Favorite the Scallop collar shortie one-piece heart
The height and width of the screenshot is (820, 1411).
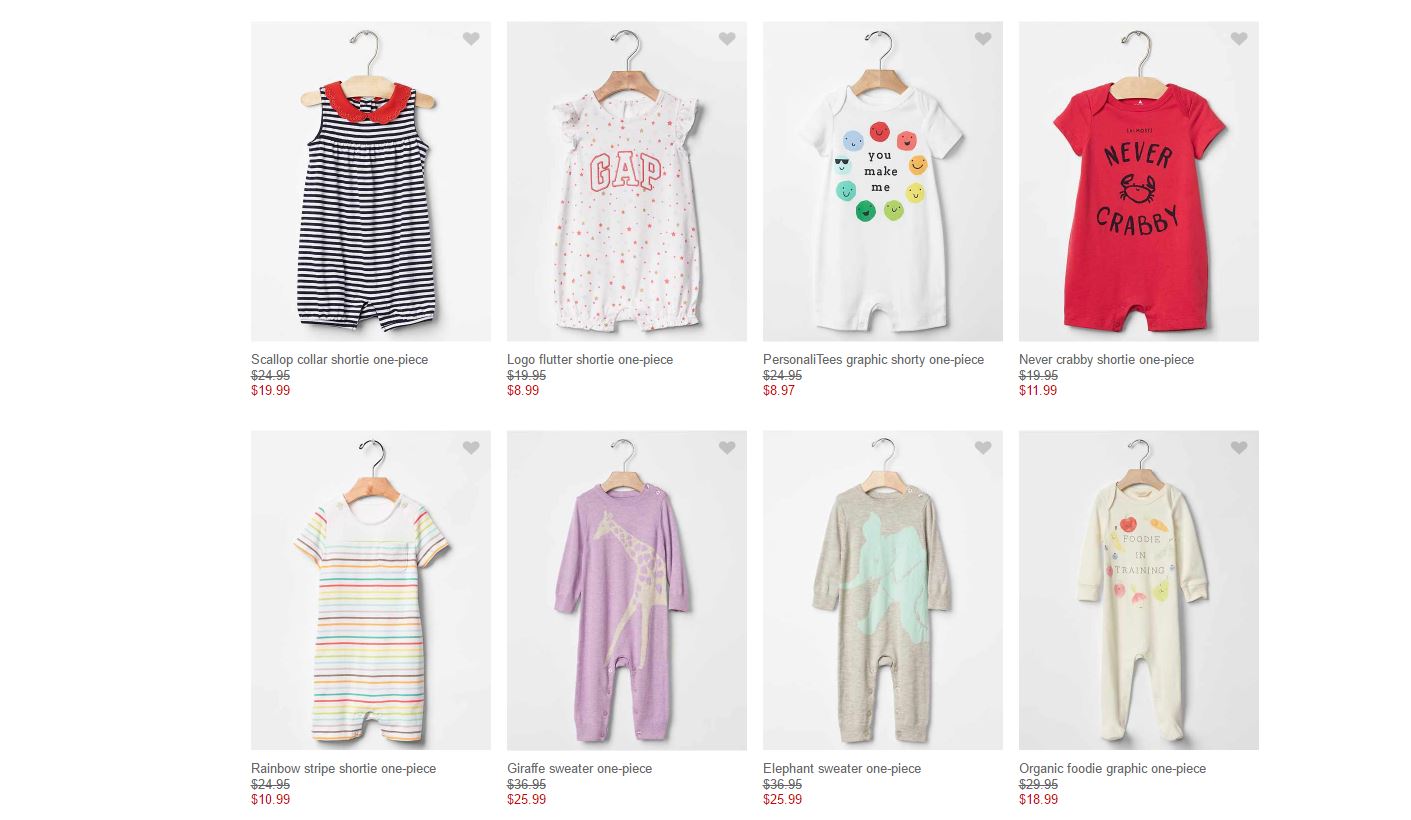pos(471,39)
